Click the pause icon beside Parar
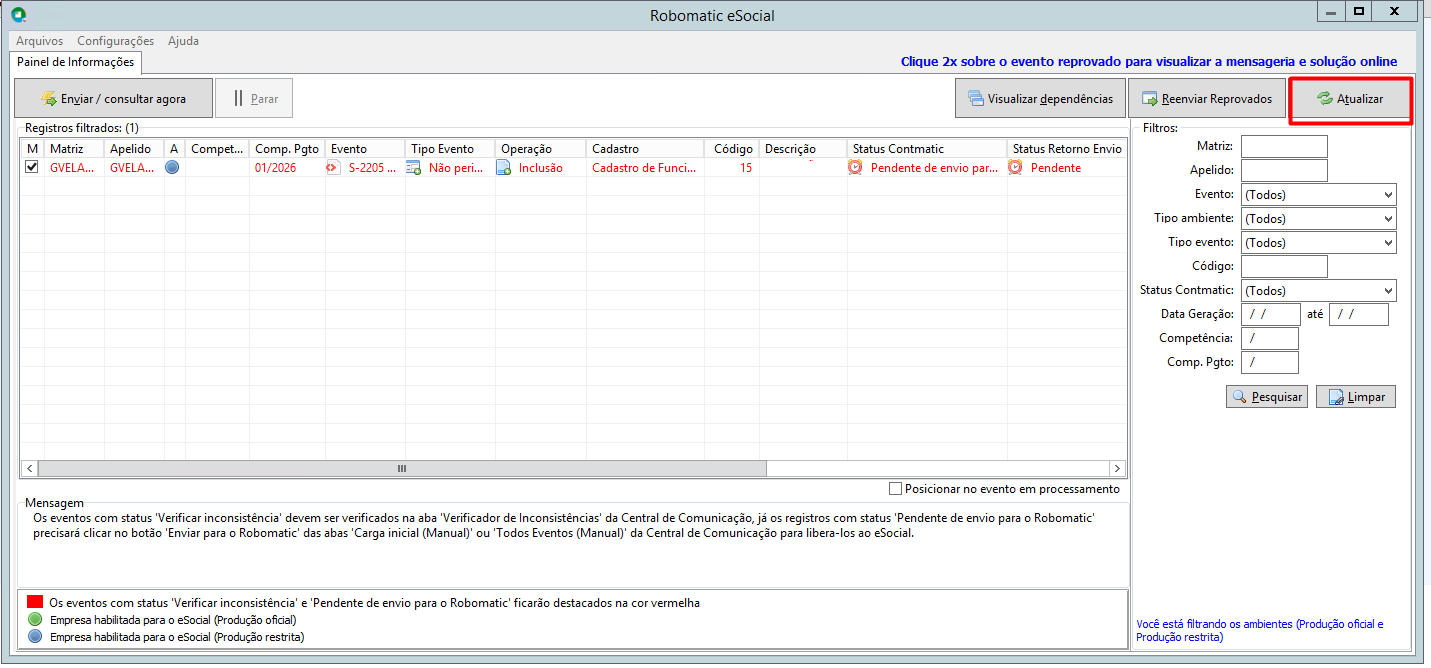 coord(238,99)
